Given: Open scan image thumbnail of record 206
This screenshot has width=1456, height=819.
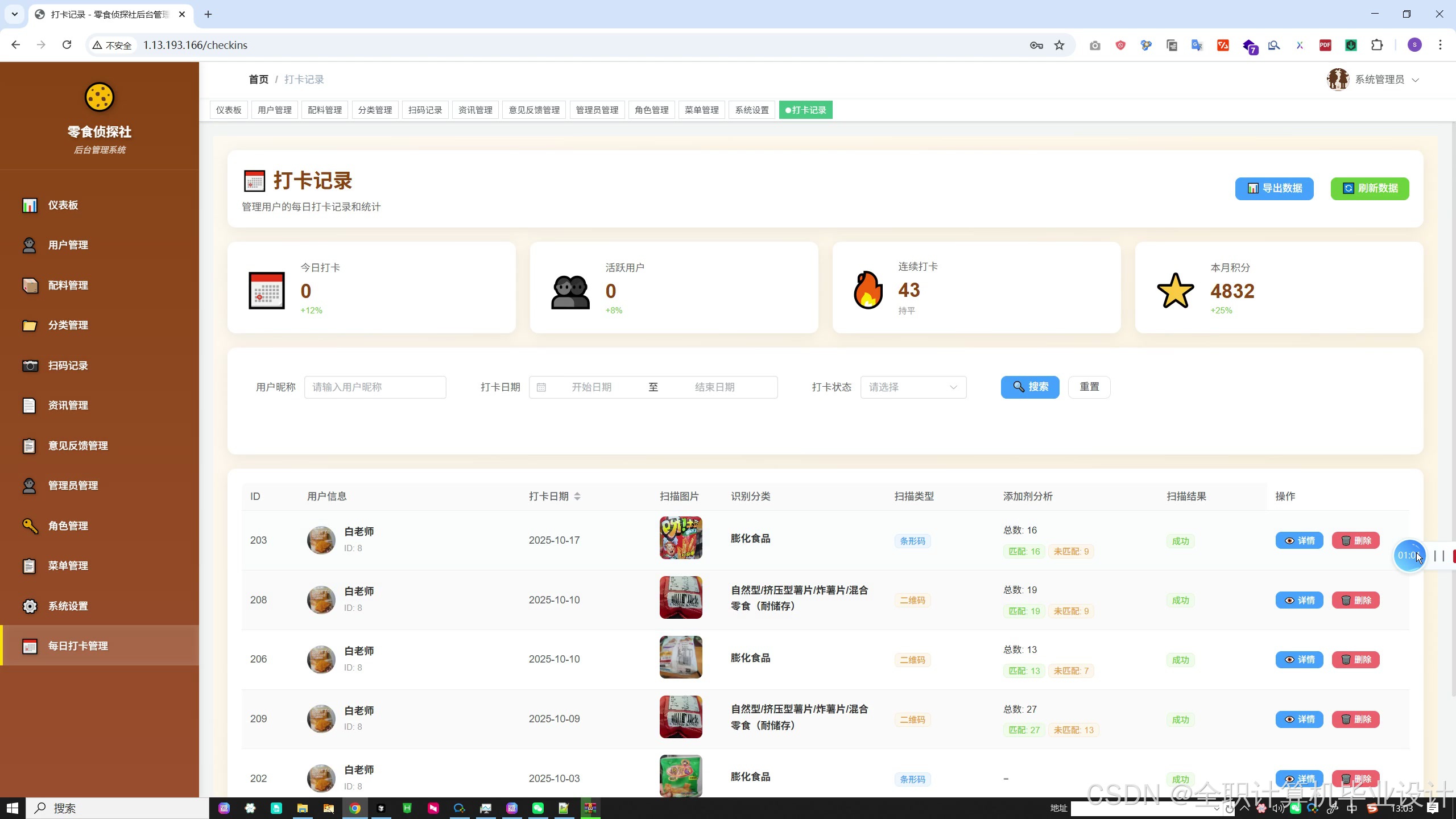Looking at the screenshot, I should [681, 657].
